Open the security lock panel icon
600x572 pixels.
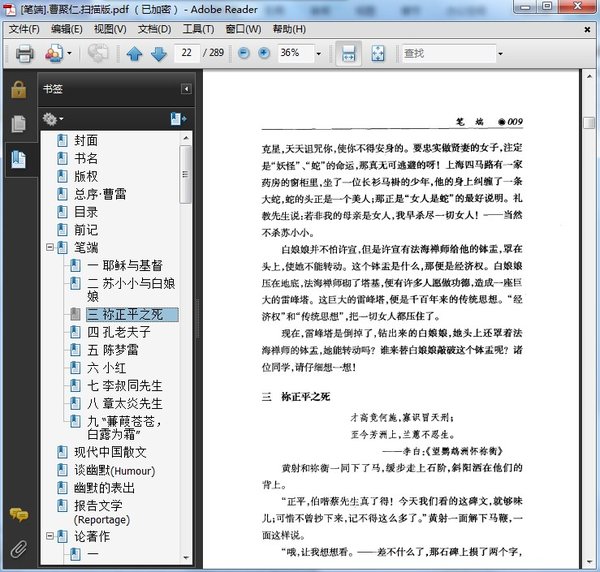pos(18,90)
